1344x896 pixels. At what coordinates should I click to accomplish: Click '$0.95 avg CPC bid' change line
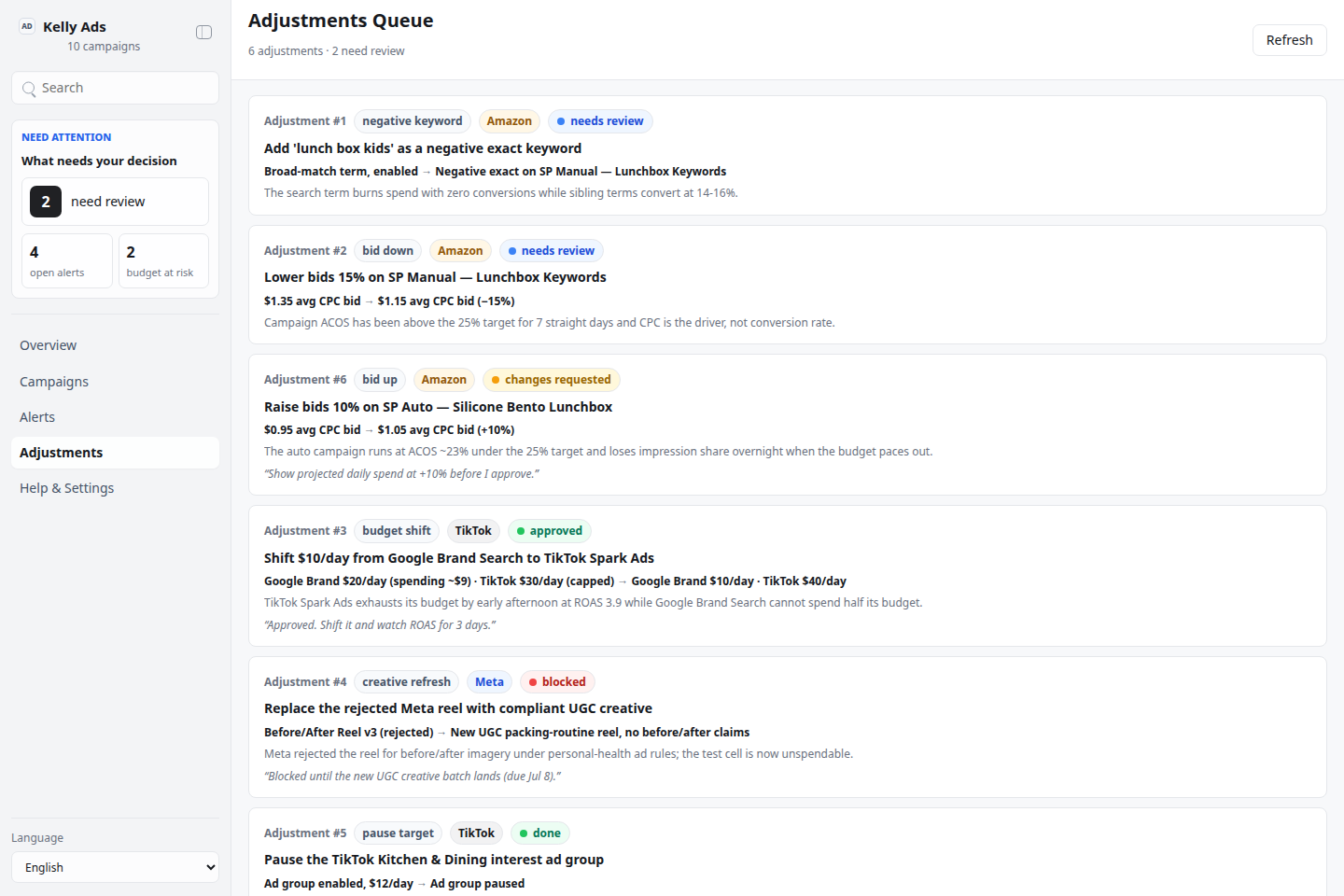pyautogui.click(x=389, y=430)
